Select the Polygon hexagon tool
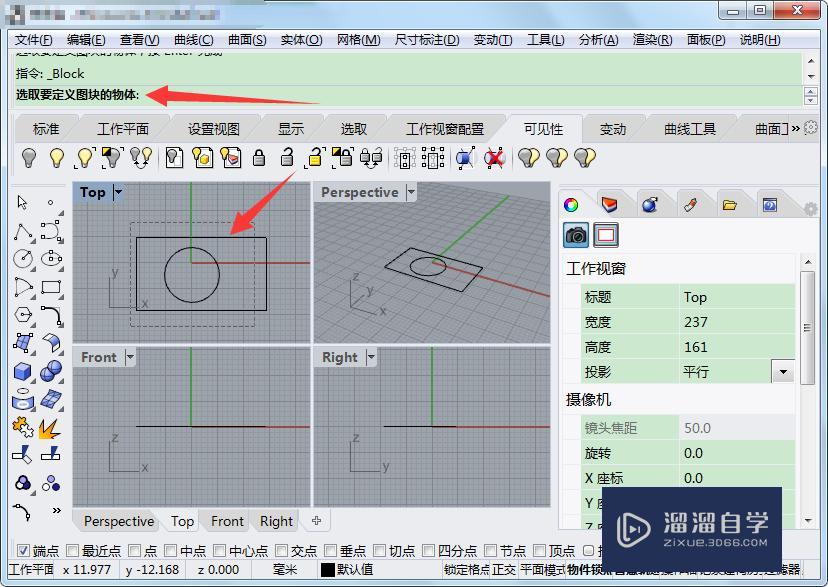Image resolution: width=828 pixels, height=587 pixels. pos(23,315)
